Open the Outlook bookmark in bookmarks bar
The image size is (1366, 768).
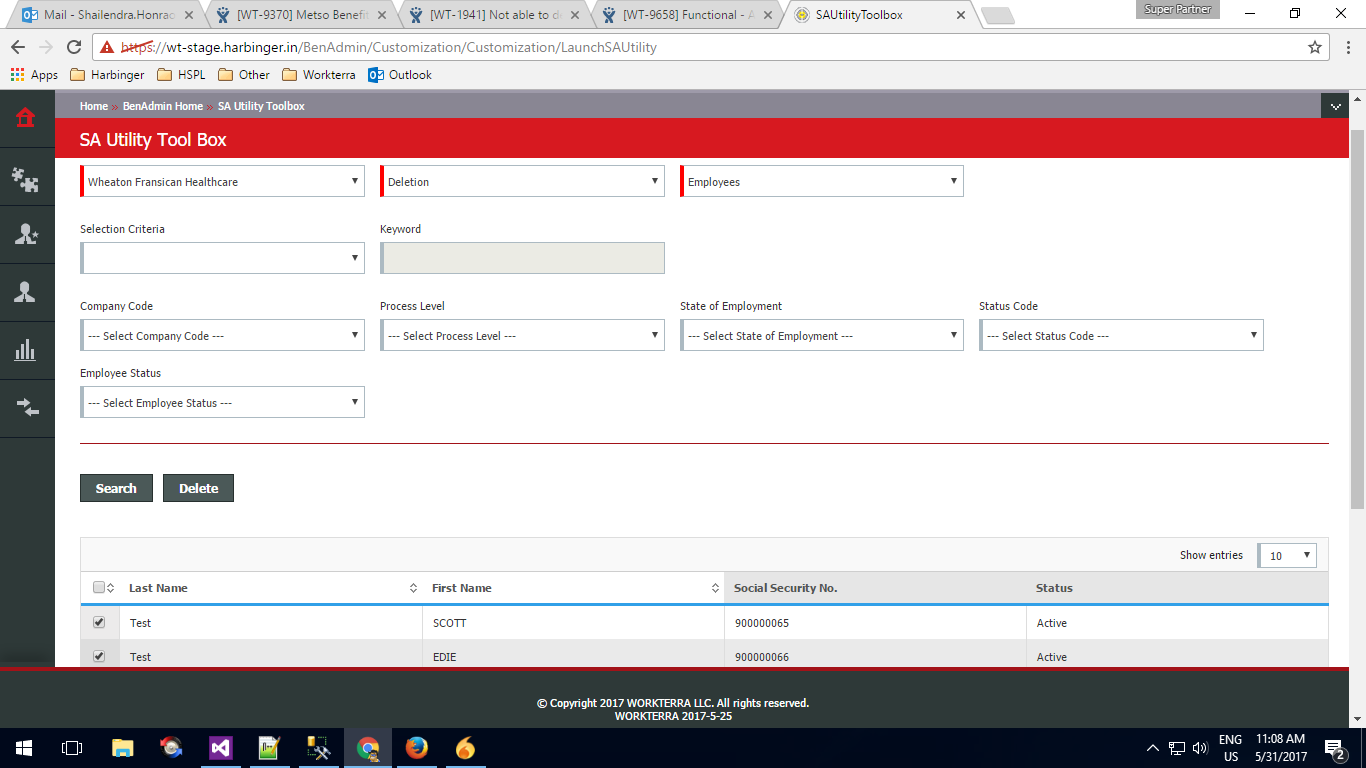tap(400, 75)
